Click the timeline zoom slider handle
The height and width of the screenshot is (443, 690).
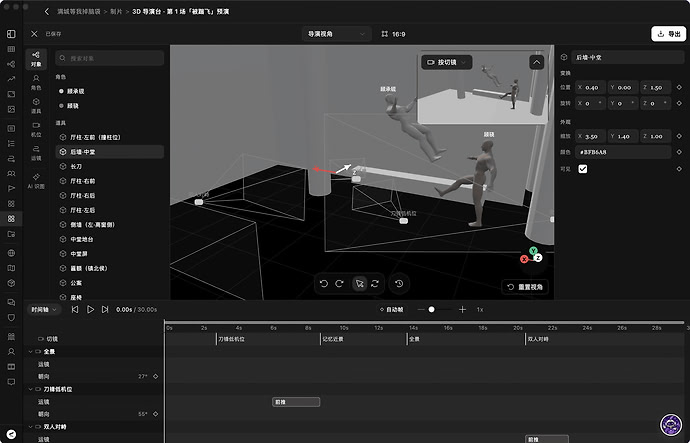click(x=432, y=310)
